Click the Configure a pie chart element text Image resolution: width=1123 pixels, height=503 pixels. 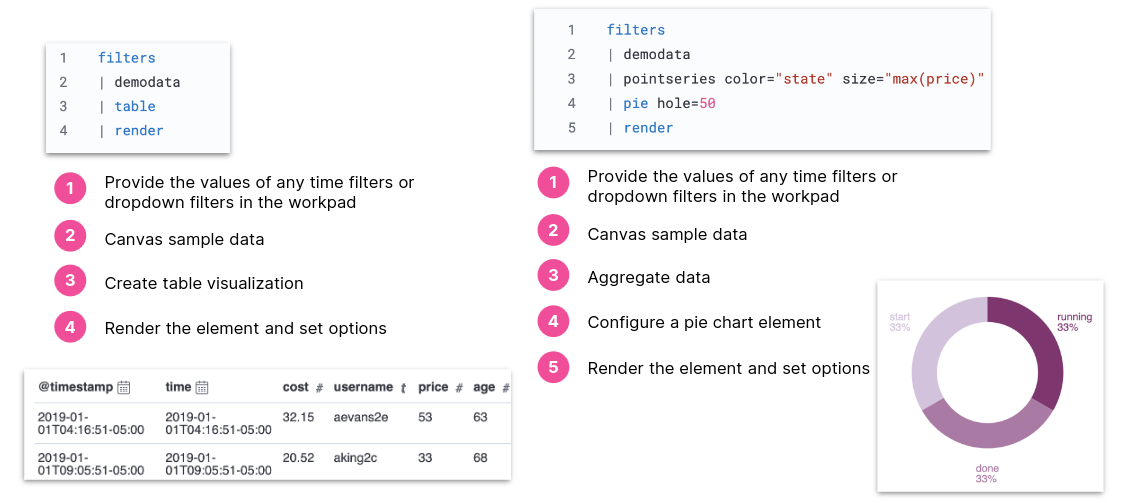pyautogui.click(x=704, y=323)
